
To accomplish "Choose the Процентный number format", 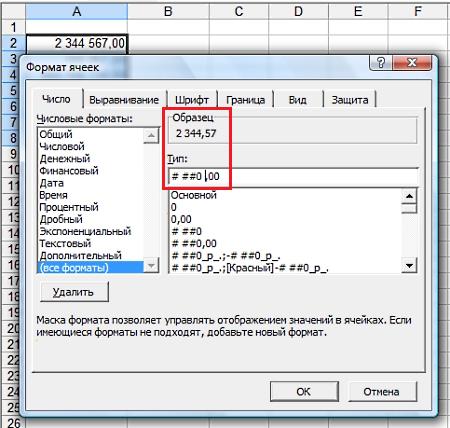I will pyautogui.click(x=69, y=207).
